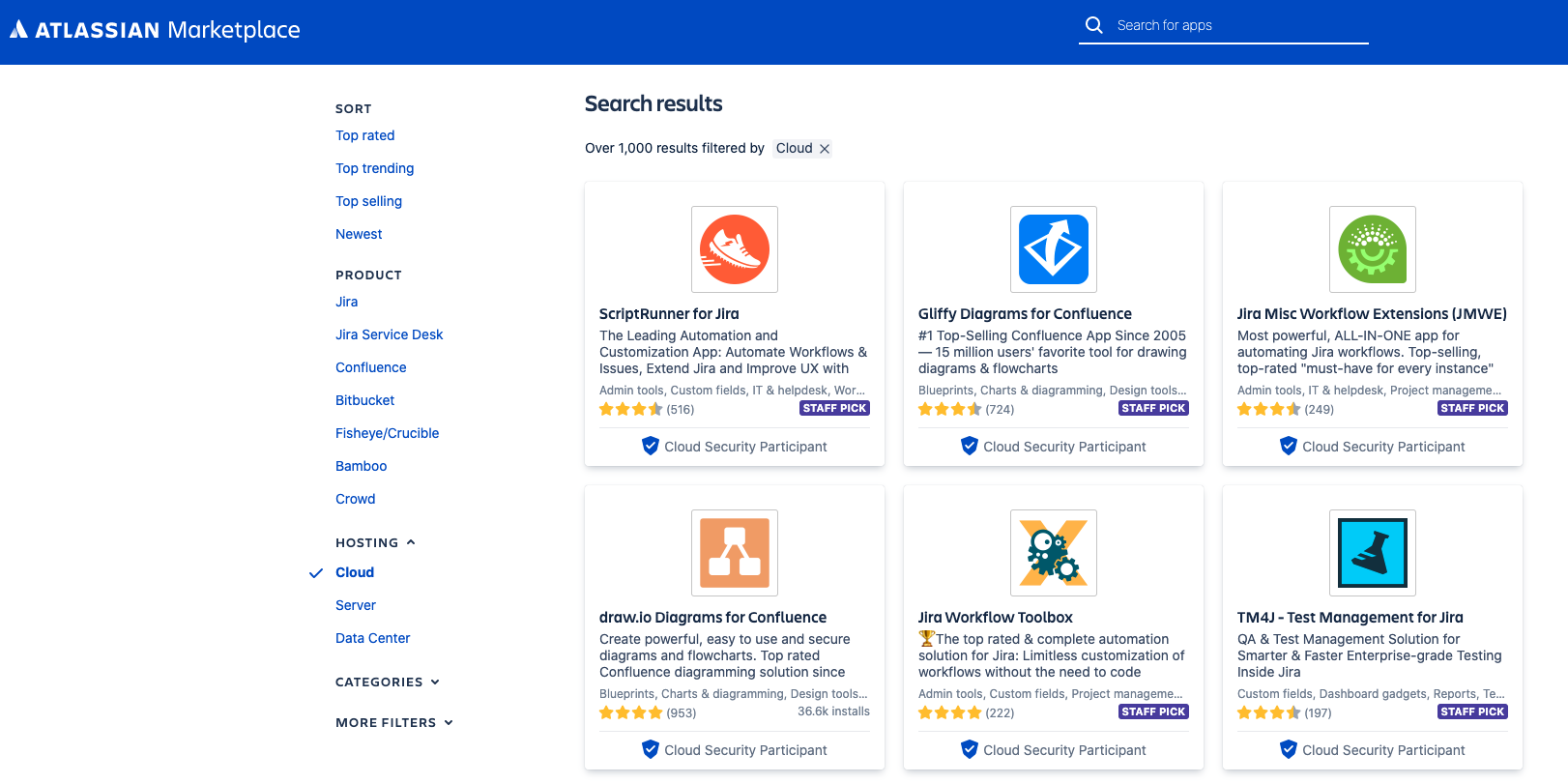This screenshot has width=1568, height=784.
Task: Filter by Fisheye/Crucible product
Action: tap(388, 433)
